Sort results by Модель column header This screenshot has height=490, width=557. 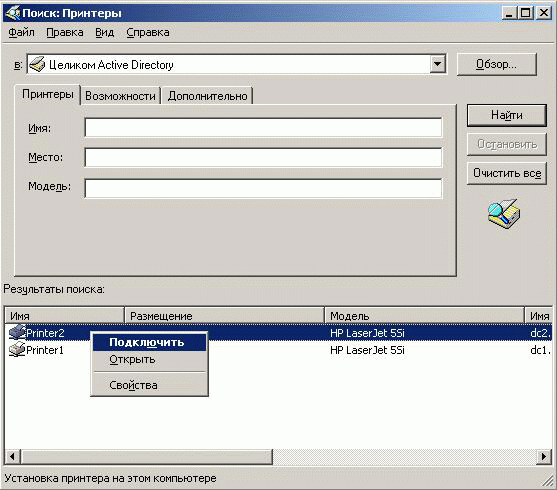pos(425,316)
